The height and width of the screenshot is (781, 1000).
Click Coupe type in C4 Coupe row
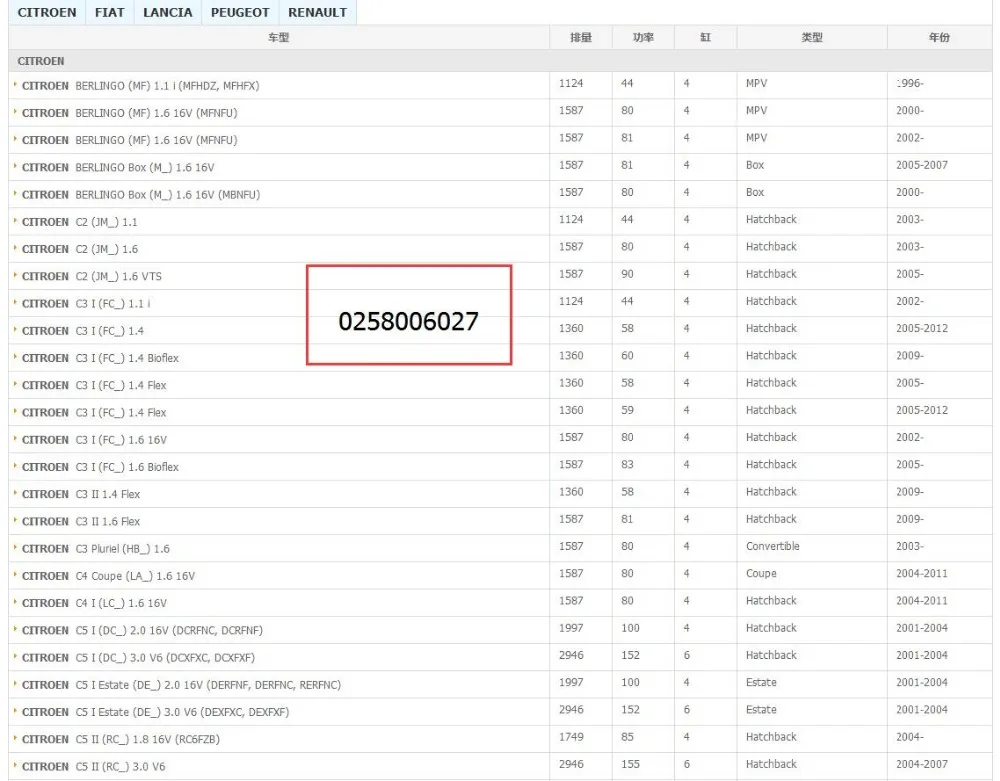[761, 573]
